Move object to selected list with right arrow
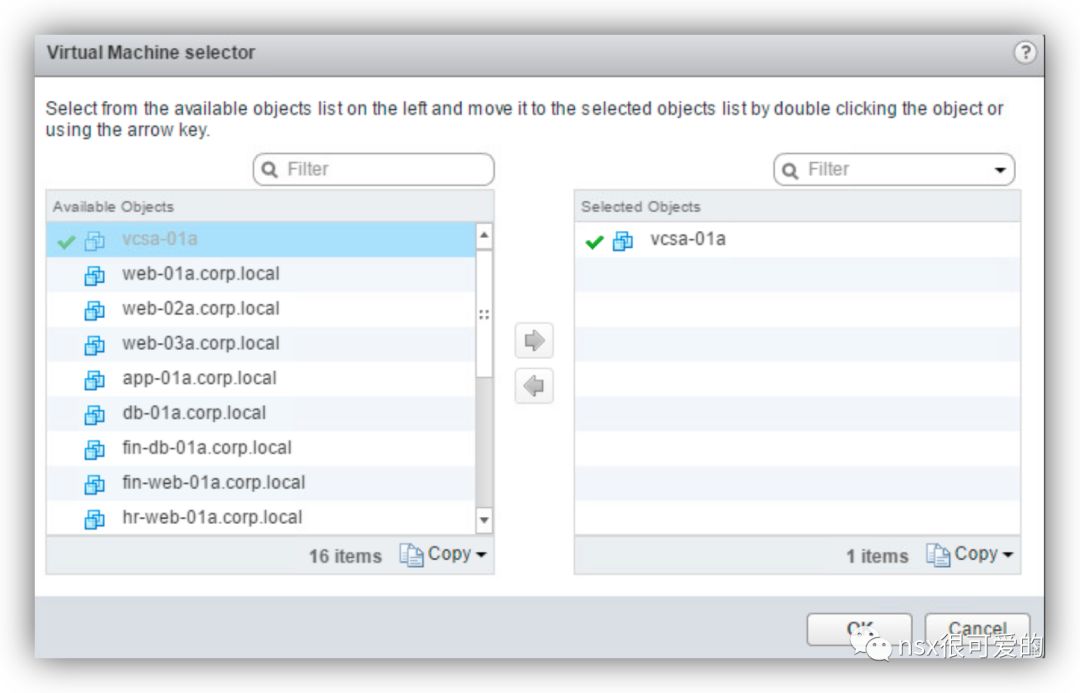 (534, 340)
